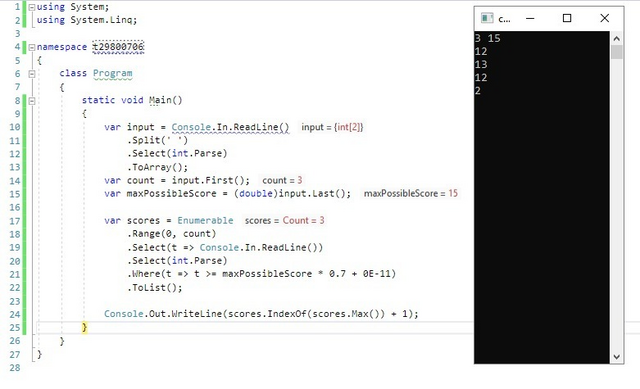Click inside the black console output area

click(542, 225)
